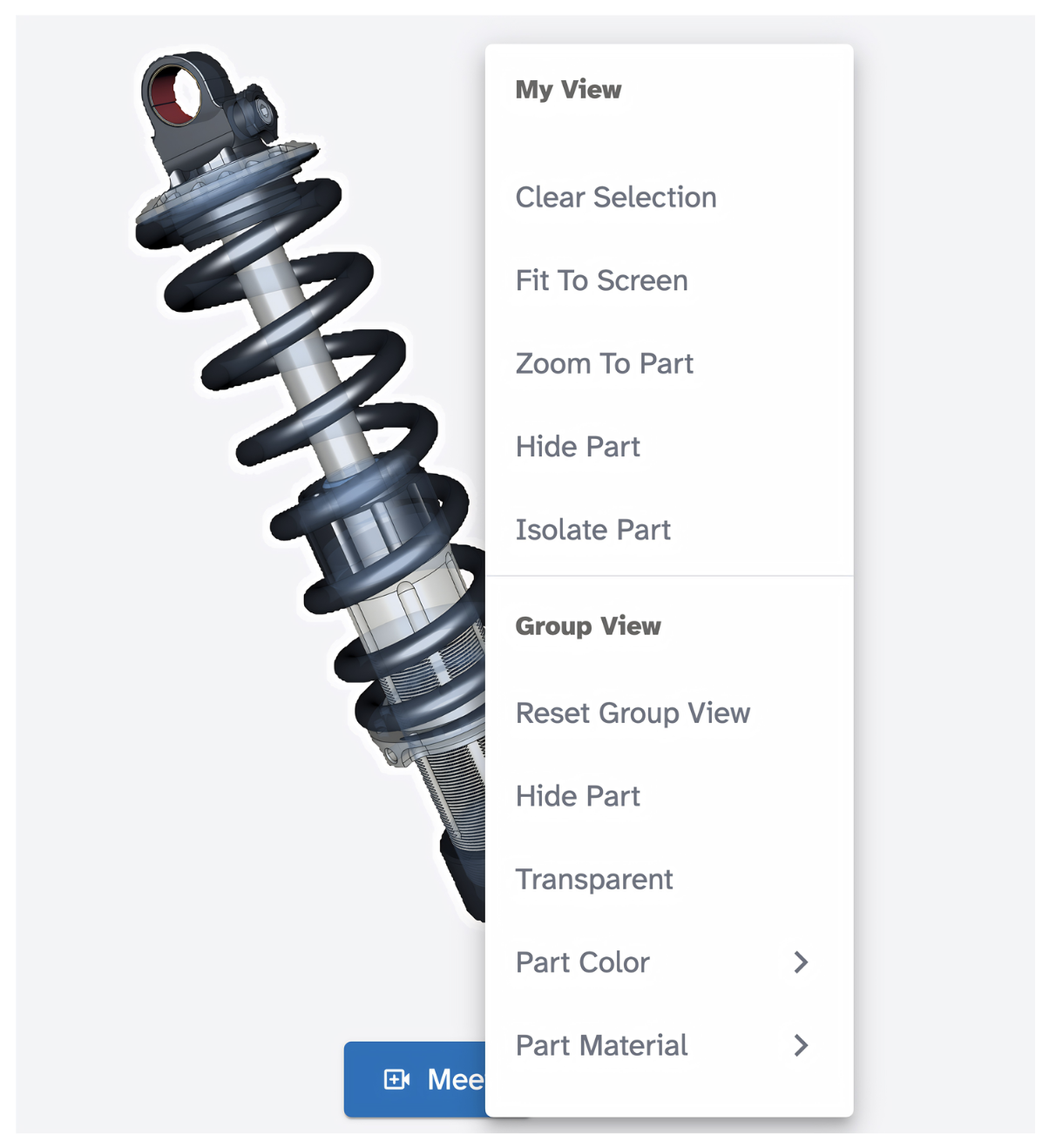Expand the Part Material submenu arrow
1056x1148 pixels.
tap(801, 1045)
